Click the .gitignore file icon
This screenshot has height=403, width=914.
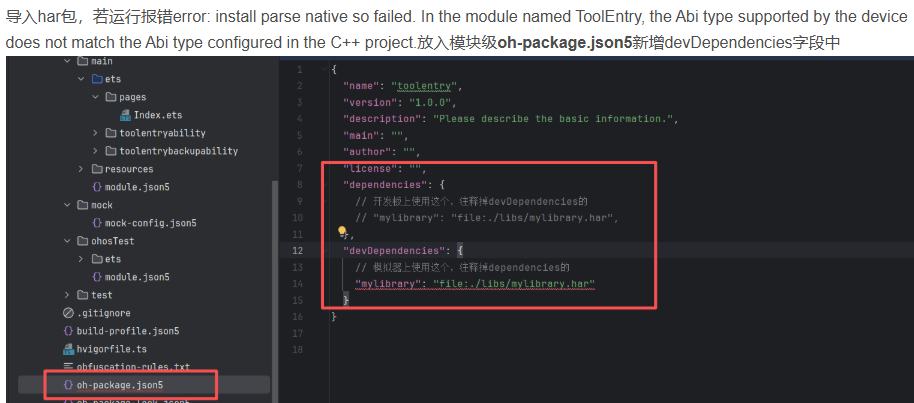coord(69,313)
